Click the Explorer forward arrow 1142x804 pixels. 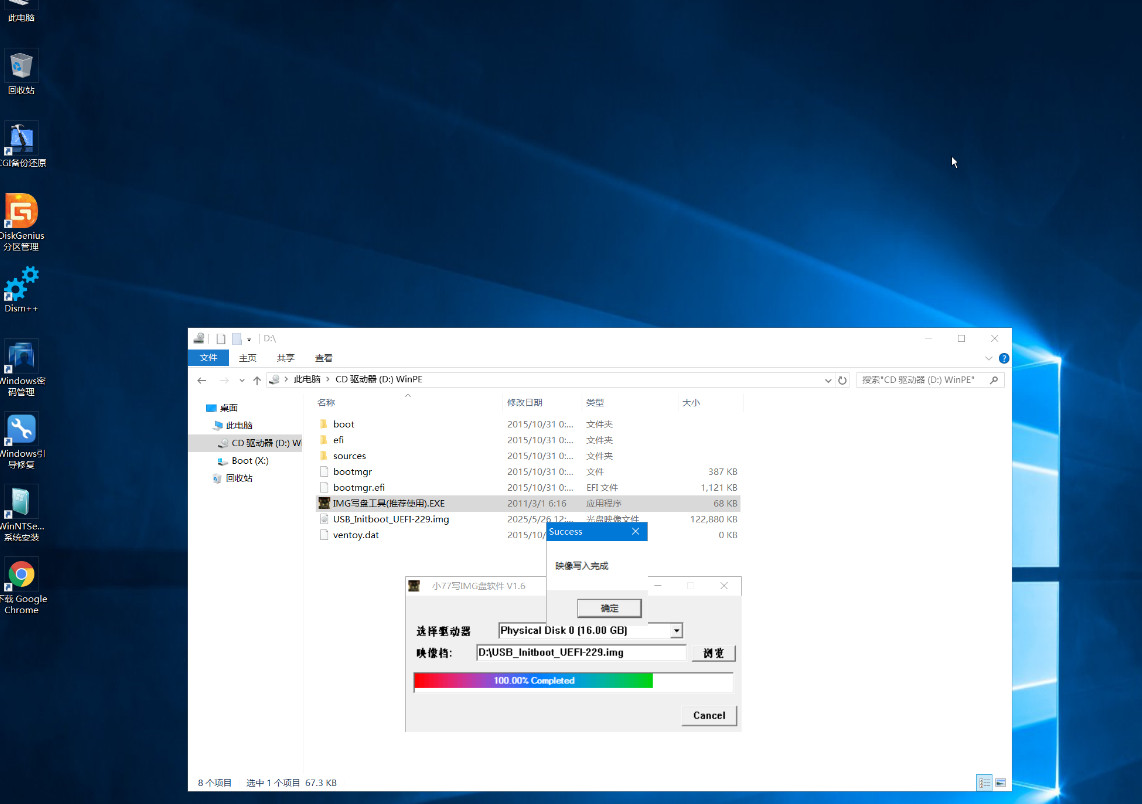pos(224,380)
